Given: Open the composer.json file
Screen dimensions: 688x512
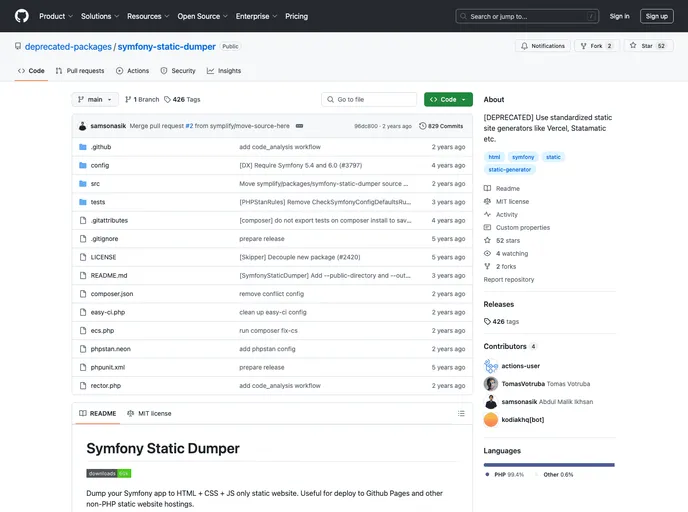Looking at the screenshot, I should pos(112,294).
